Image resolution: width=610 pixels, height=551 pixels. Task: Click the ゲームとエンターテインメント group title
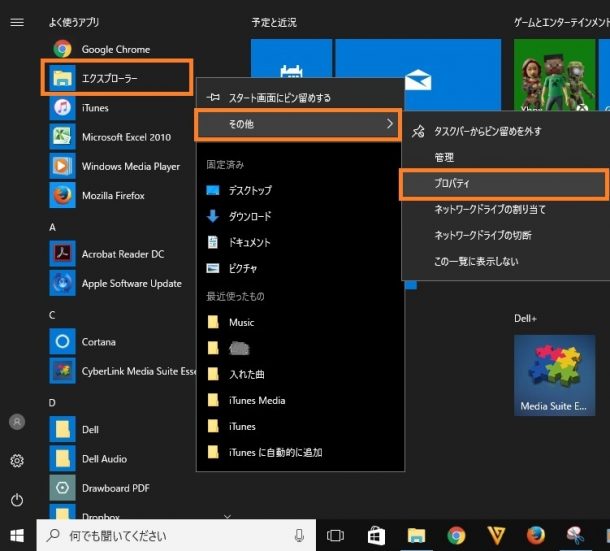(x=561, y=23)
